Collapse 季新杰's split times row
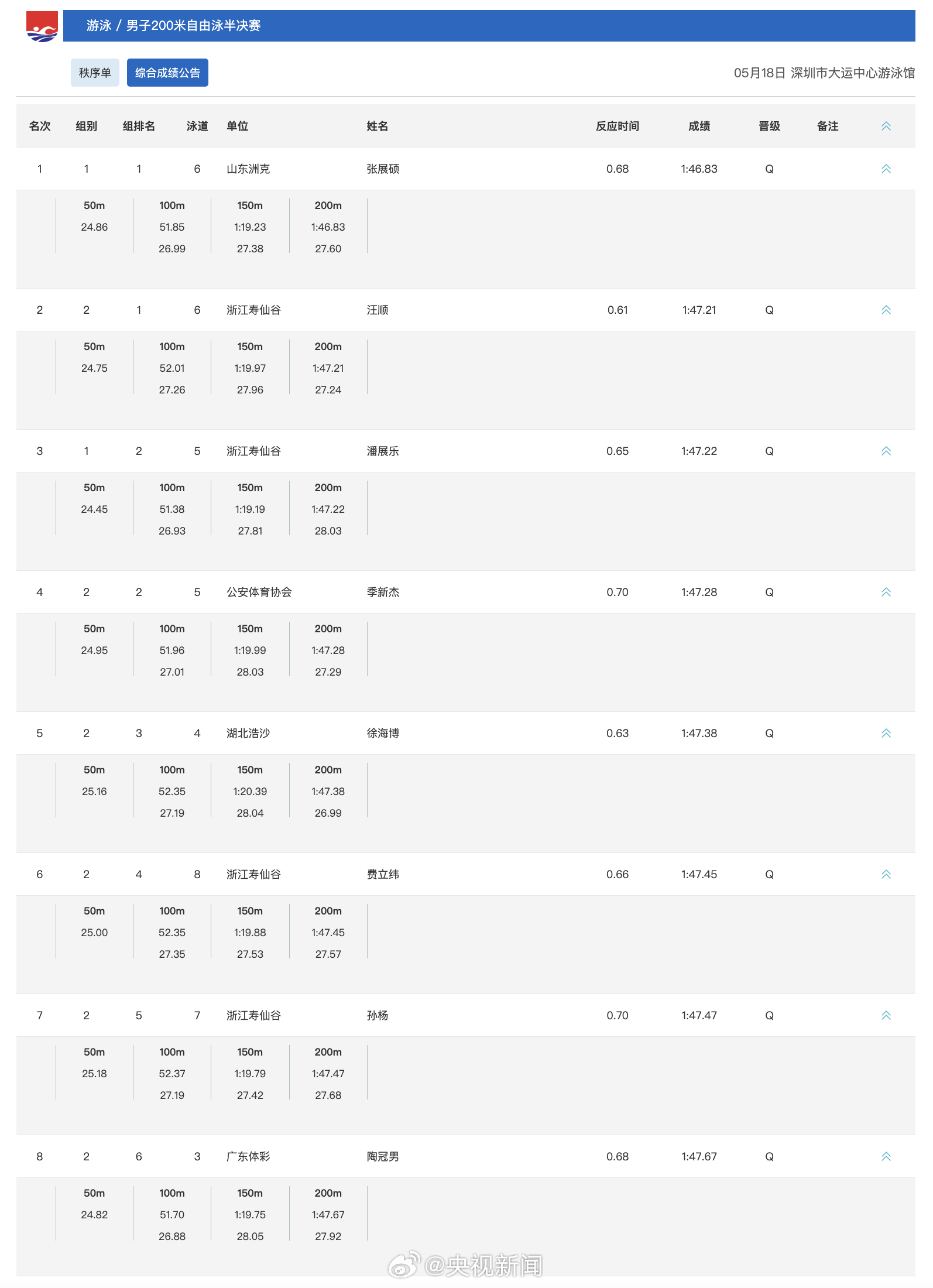Viewport: 933px width, 1288px height. tap(886, 592)
